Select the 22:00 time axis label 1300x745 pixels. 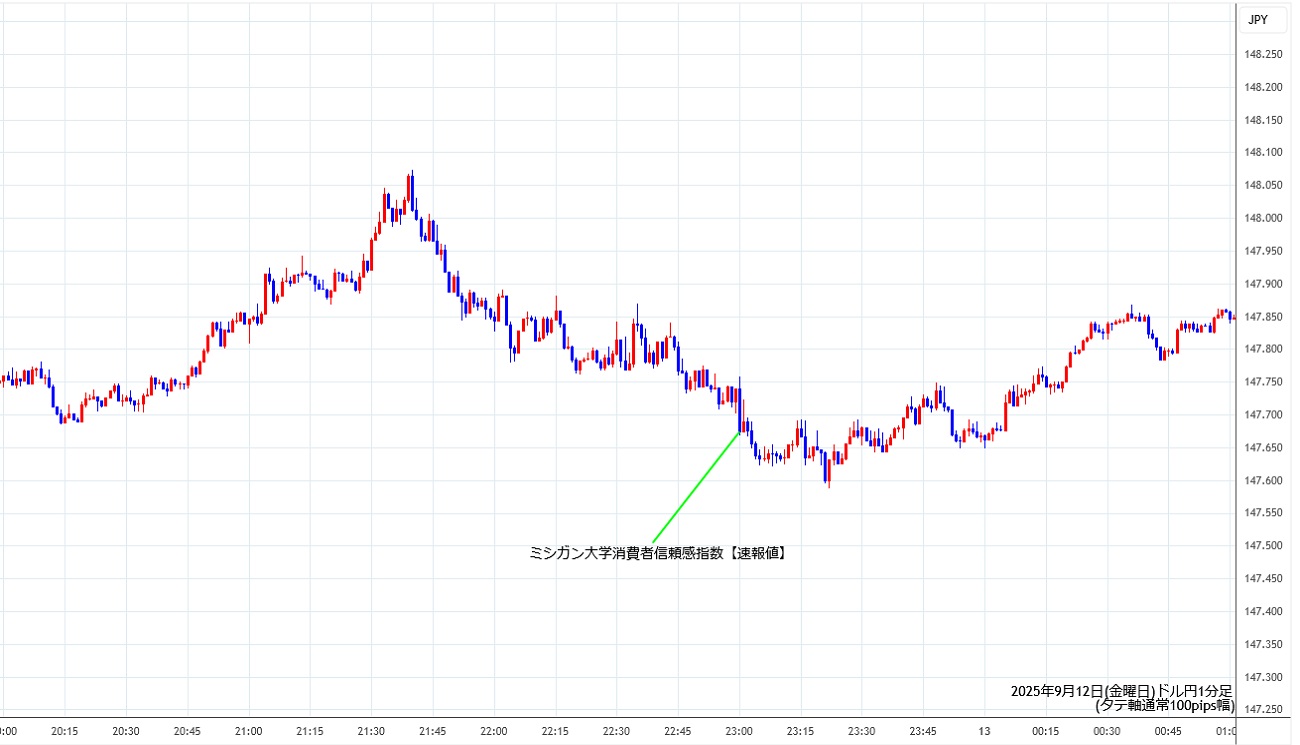pyautogui.click(x=494, y=731)
